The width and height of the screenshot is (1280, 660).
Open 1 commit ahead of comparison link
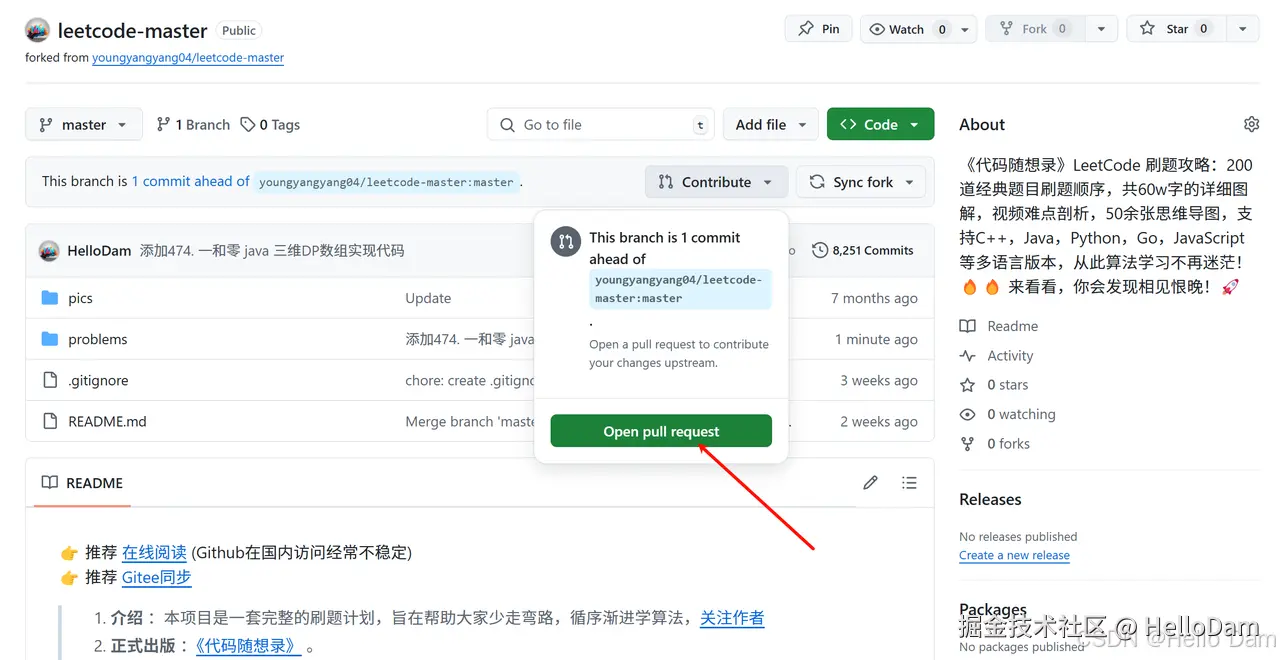click(191, 181)
